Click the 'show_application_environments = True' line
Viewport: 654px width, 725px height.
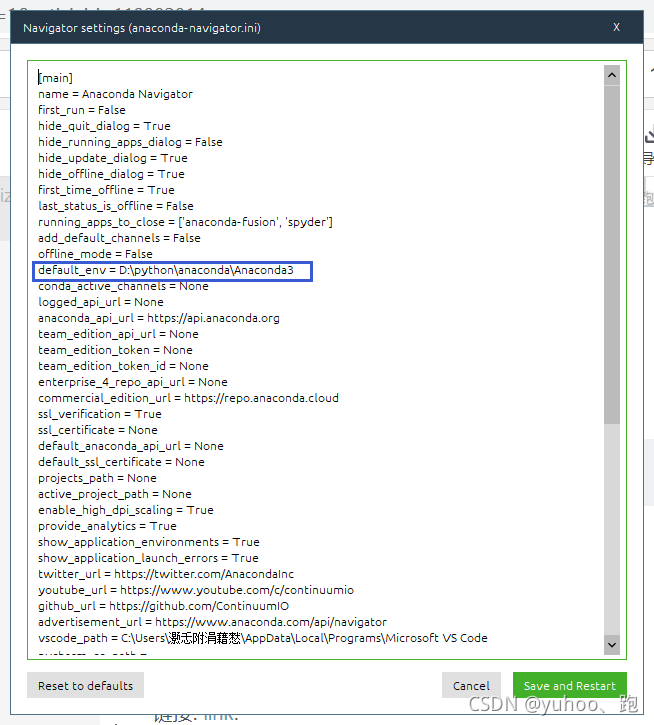click(x=148, y=542)
